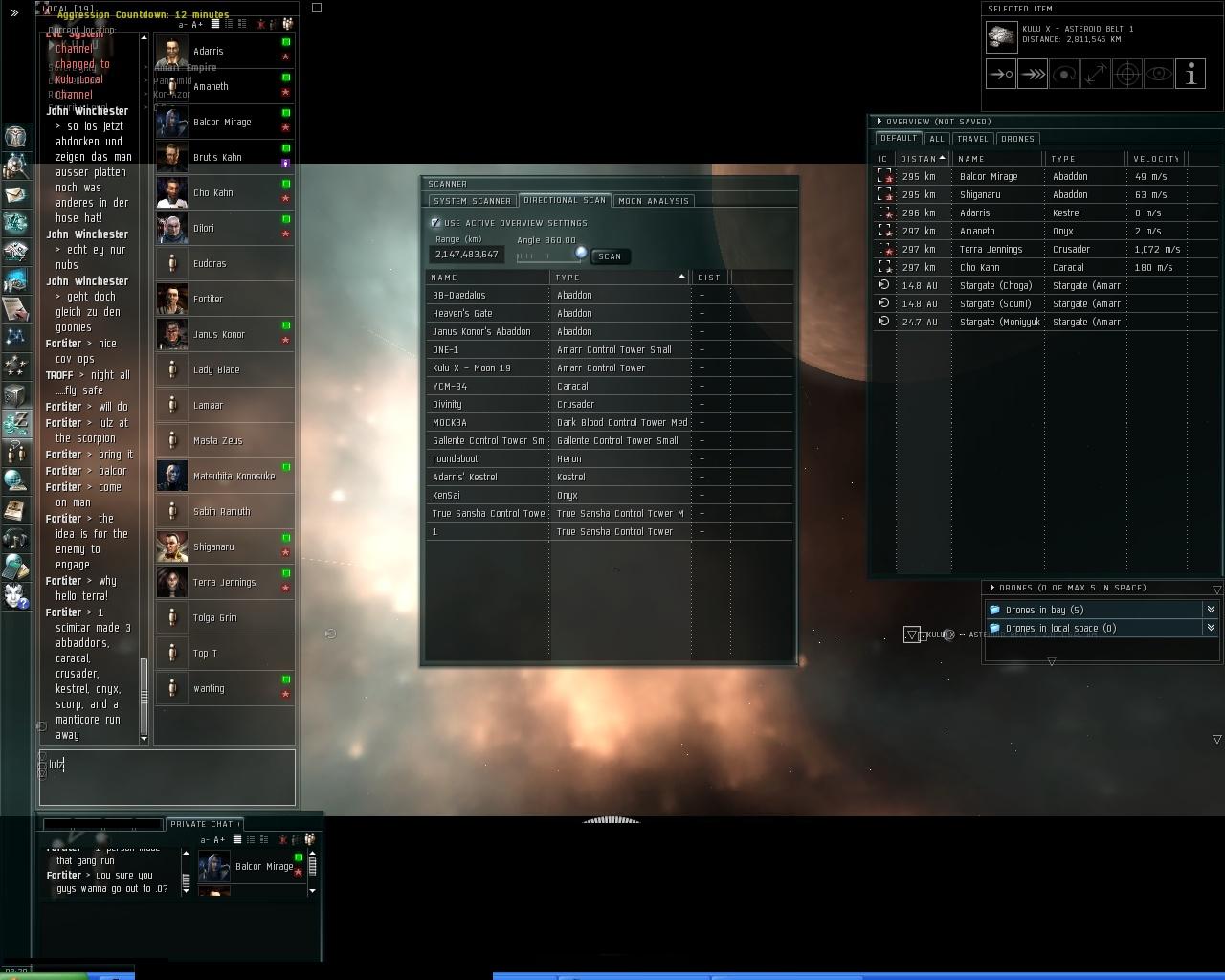Click Fortiter in the Local member list
Image resolution: width=1225 pixels, height=980 pixels.
tap(224, 299)
